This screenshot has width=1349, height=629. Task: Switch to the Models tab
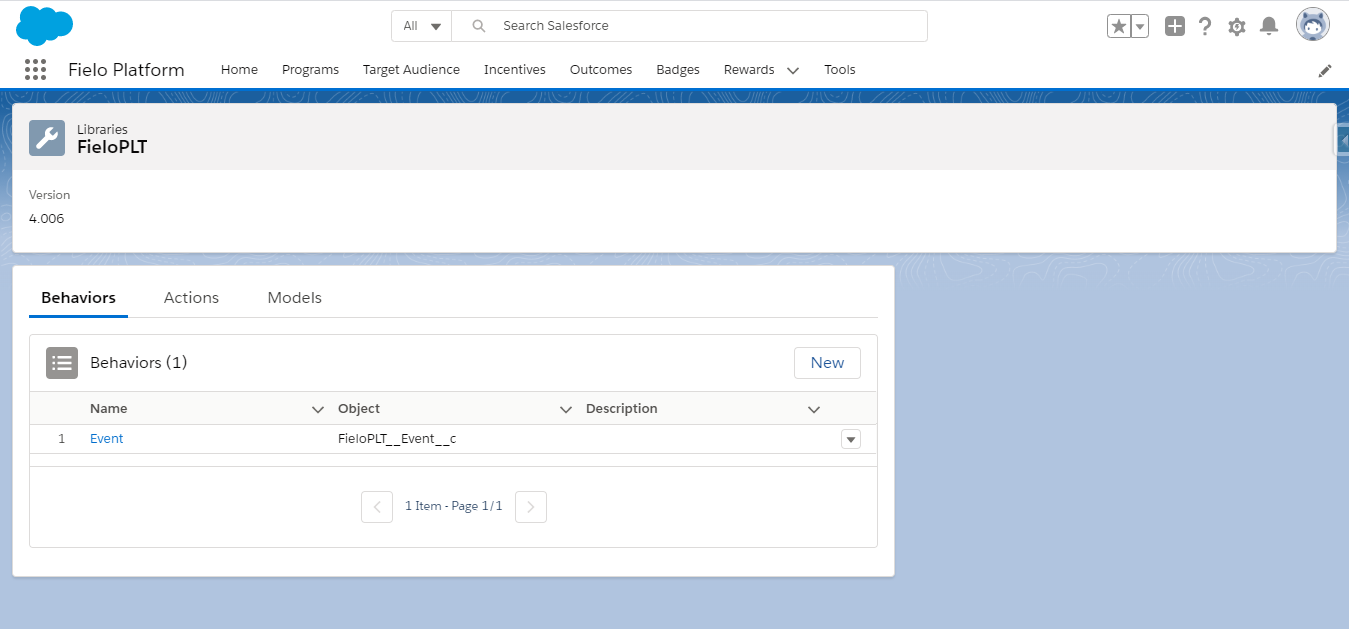pyautogui.click(x=295, y=298)
